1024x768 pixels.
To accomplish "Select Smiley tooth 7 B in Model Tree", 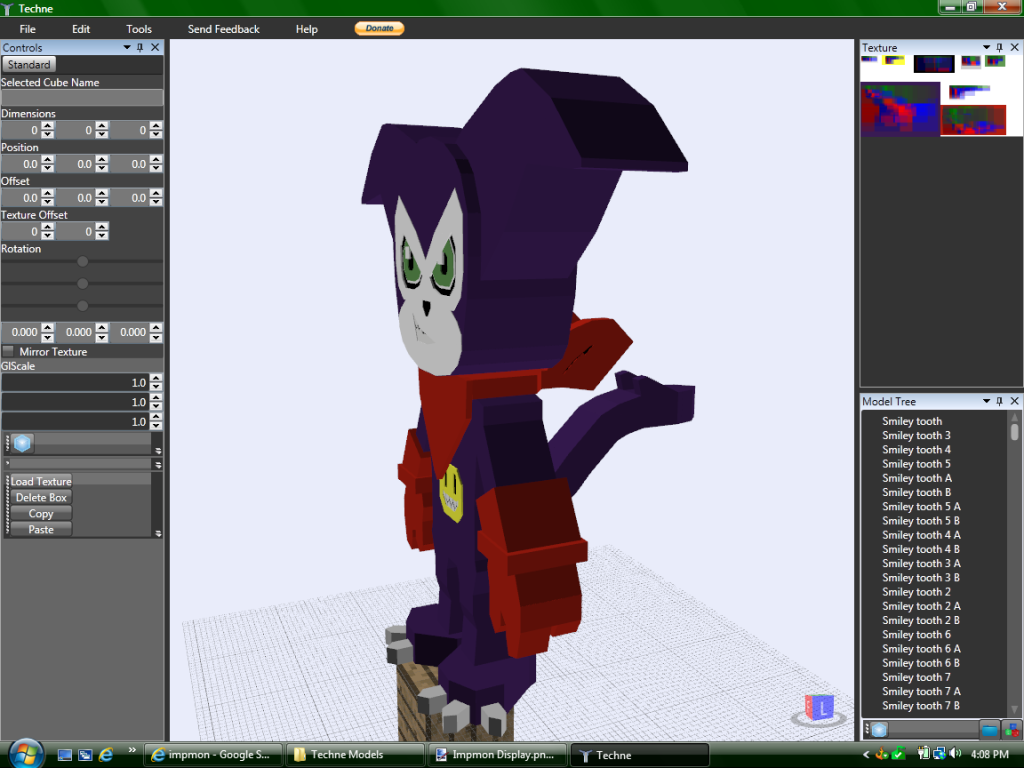I will pos(921,705).
